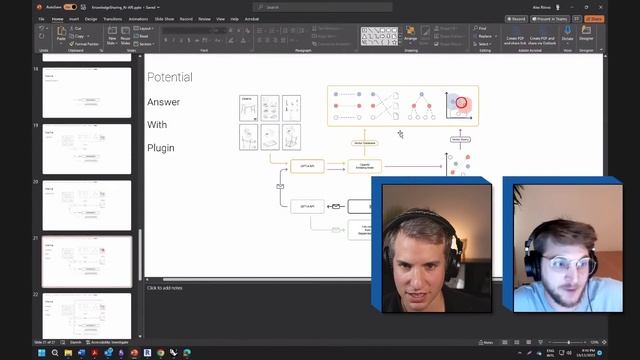This screenshot has width=640, height=360.
Task: Click the Reset slide button
Action: [142, 36]
